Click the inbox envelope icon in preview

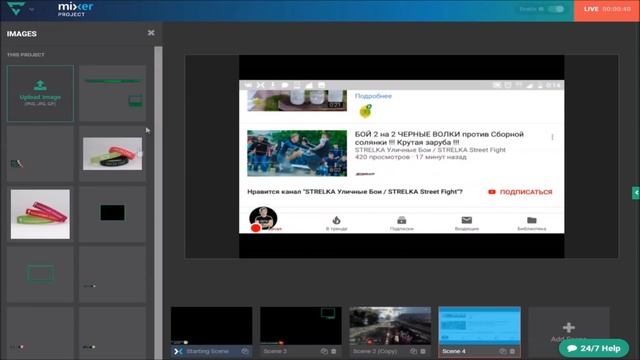[467, 220]
